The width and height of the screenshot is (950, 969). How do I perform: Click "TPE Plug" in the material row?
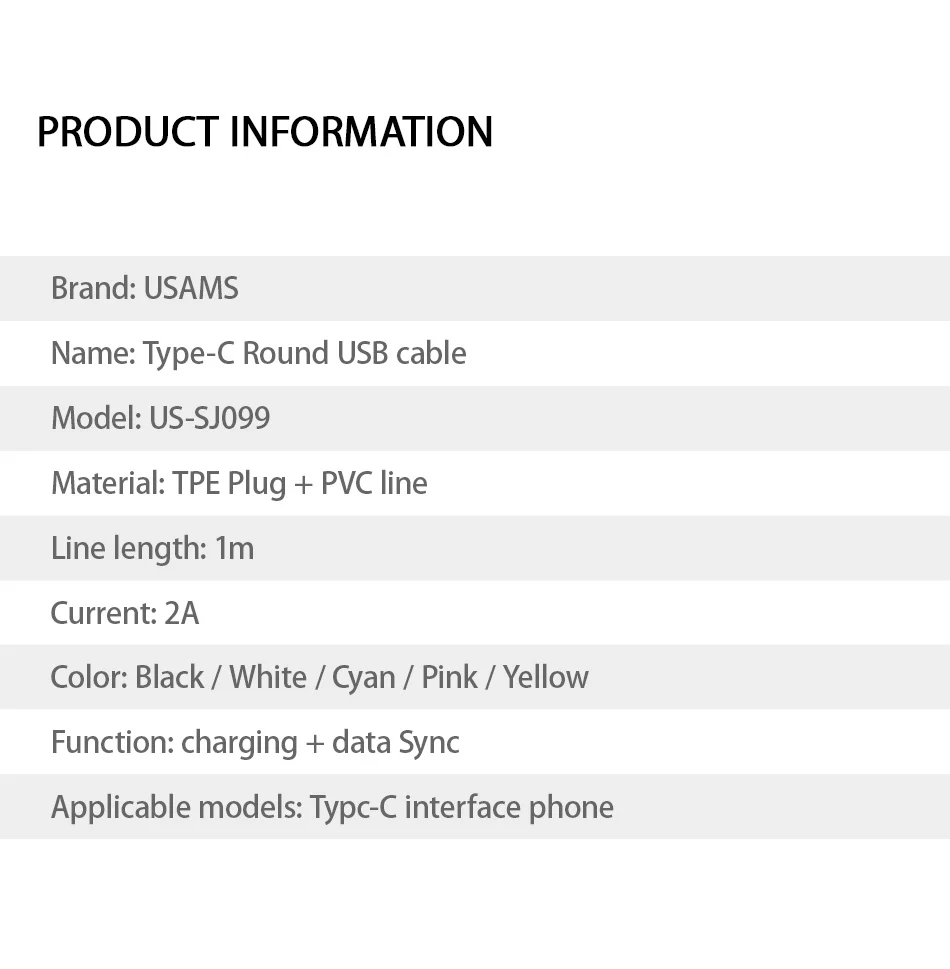click(x=229, y=483)
